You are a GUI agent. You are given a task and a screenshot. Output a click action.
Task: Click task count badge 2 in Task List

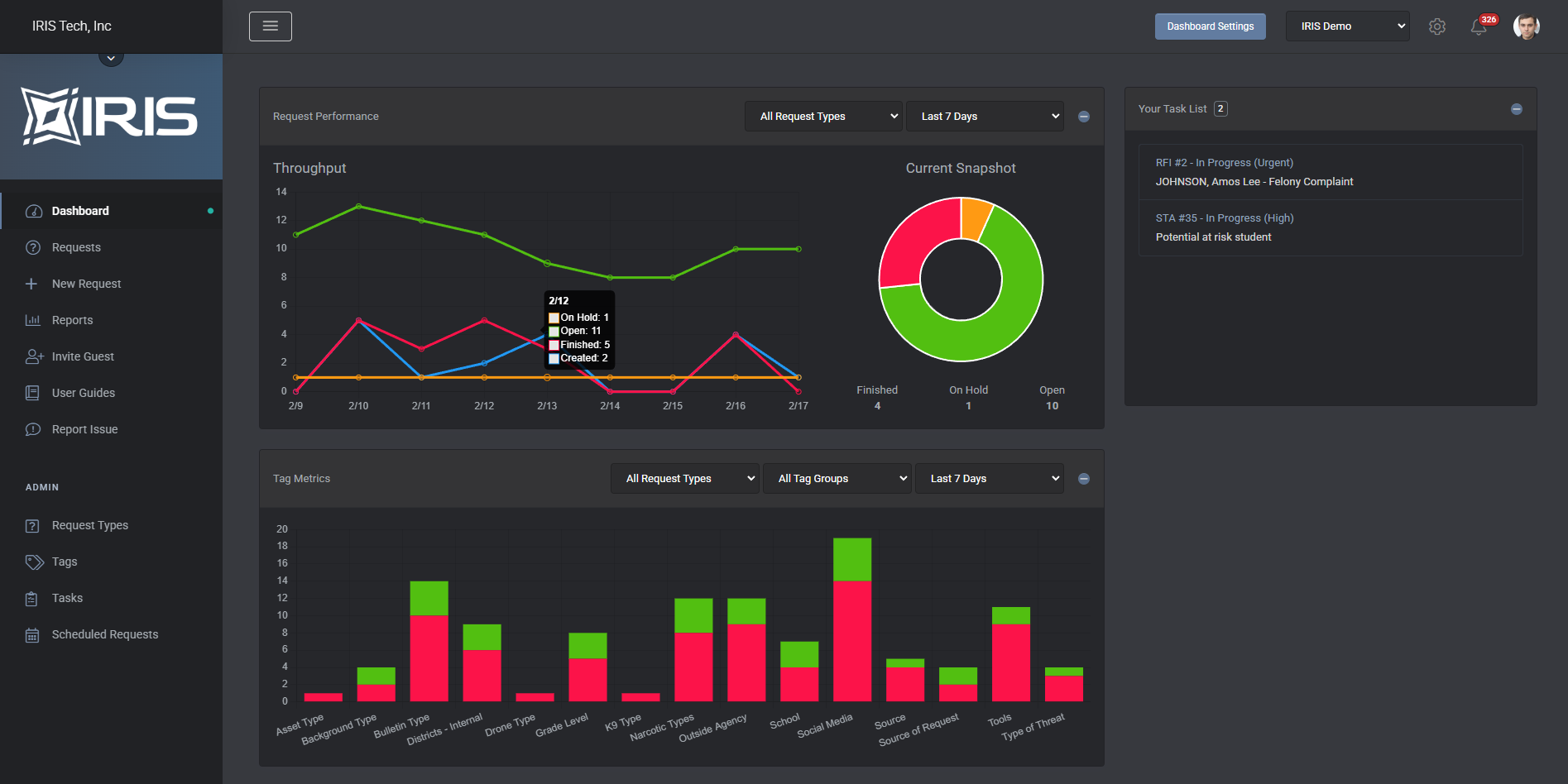pyautogui.click(x=1220, y=109)
